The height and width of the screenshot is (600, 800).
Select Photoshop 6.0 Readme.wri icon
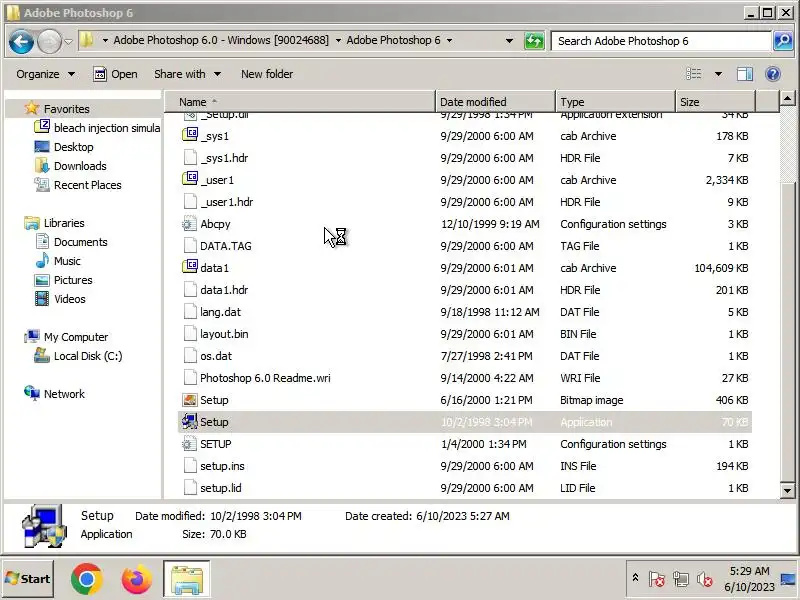coord(190,378)
